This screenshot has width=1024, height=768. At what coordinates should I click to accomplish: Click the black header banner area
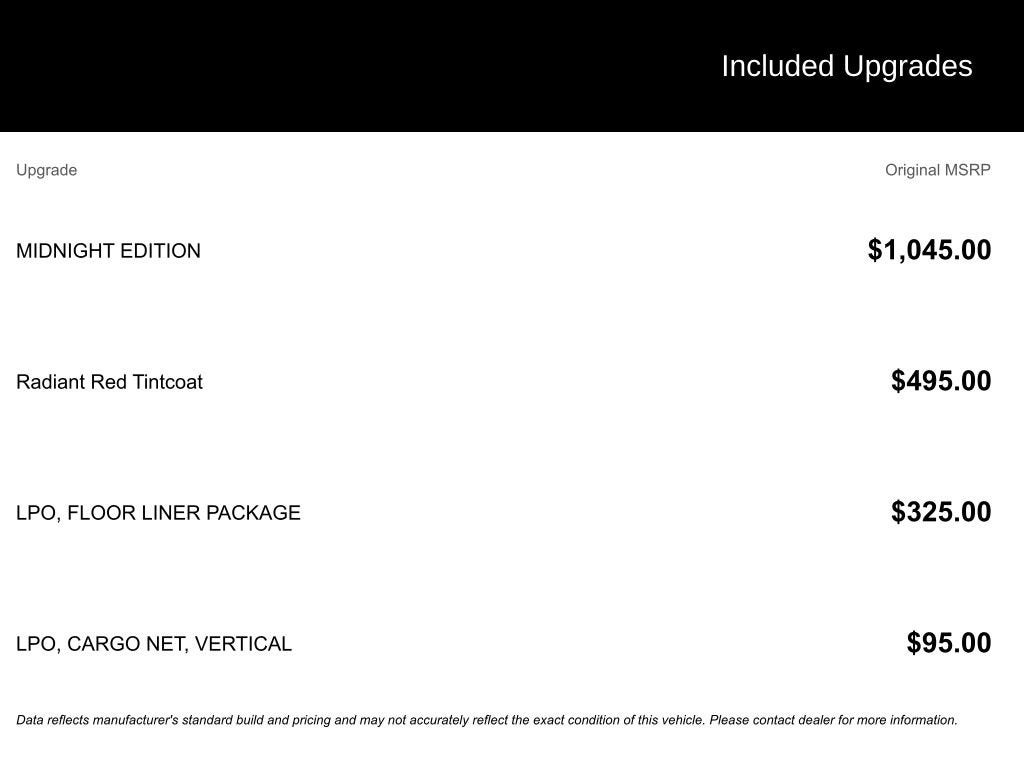(512, 65)
